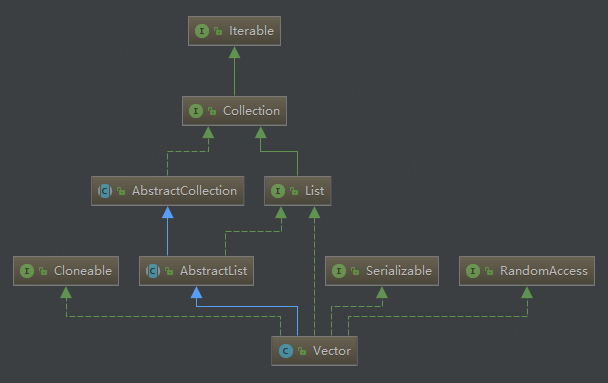Click the public lock icon on Serializable
This screenshot has width=608, height=383.
click(355, 271)
